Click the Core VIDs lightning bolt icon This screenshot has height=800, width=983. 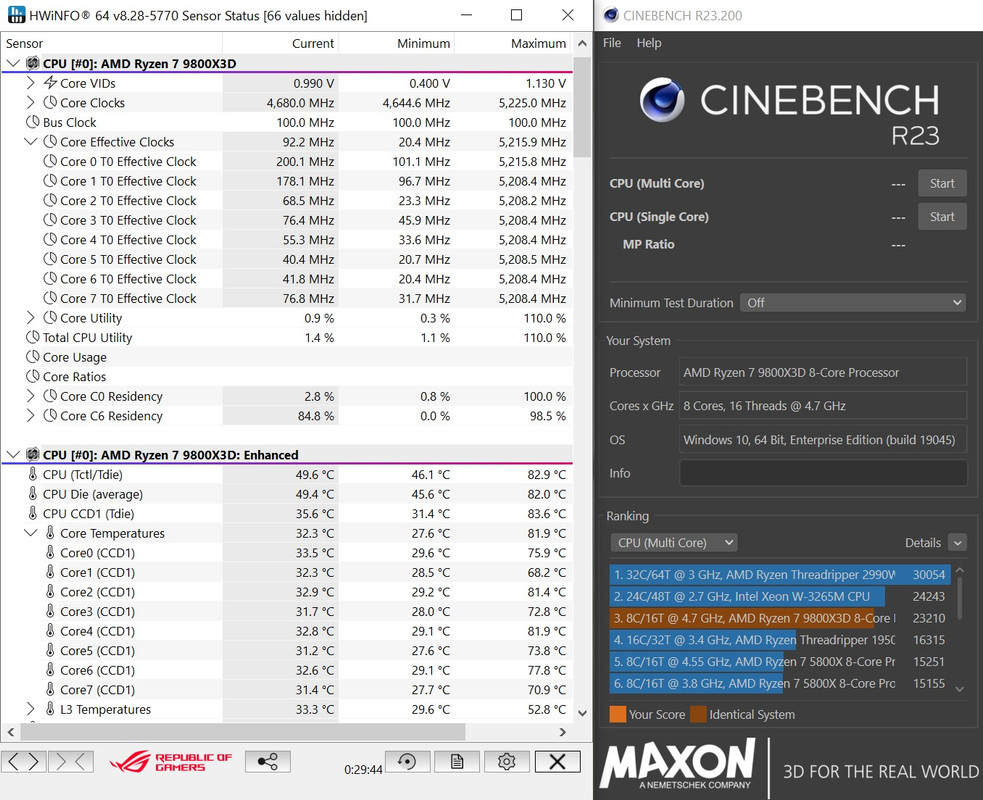(x=50, y=83)
